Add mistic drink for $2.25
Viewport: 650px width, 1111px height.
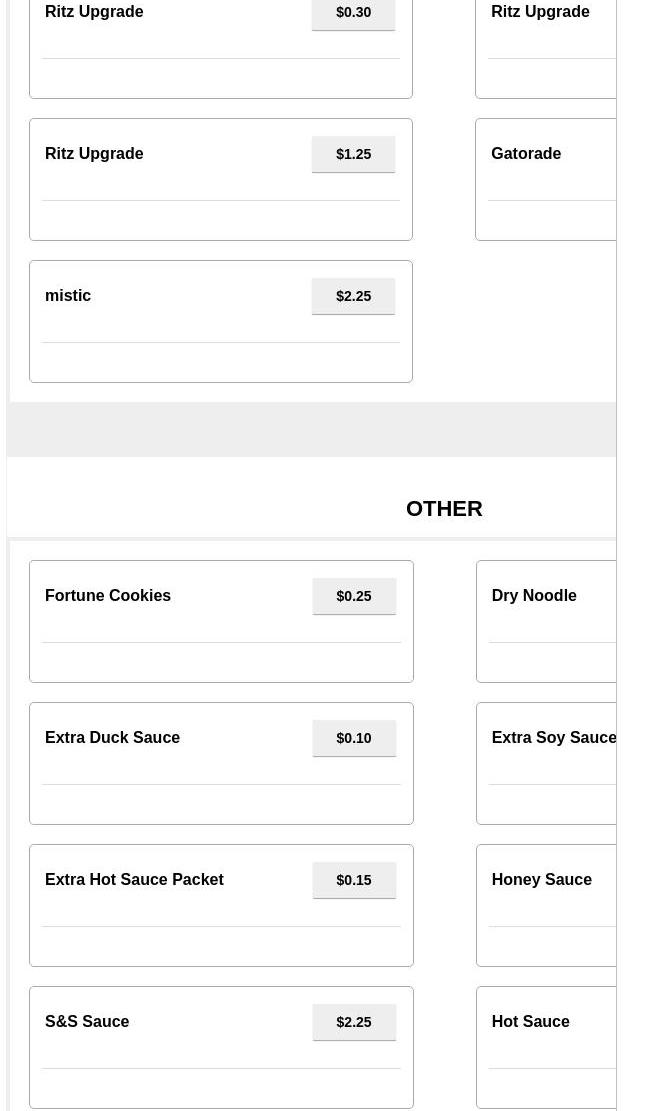(353, 296)
